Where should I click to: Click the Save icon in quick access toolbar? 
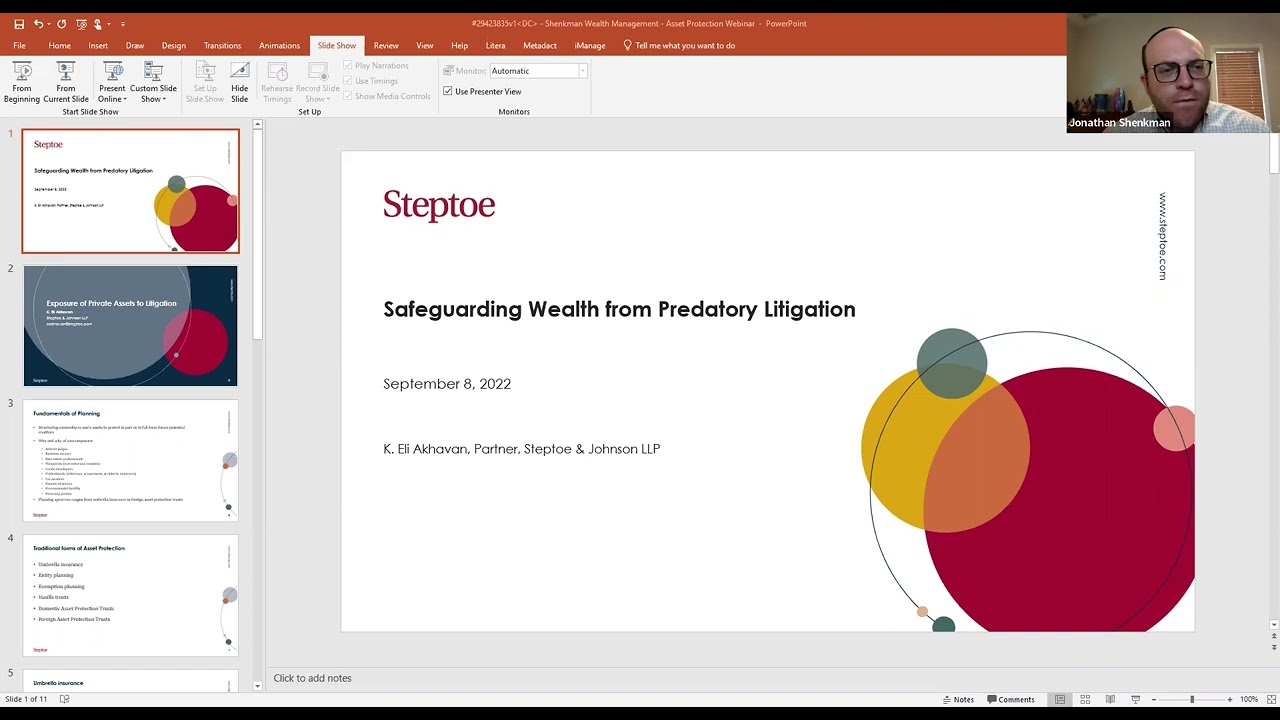(x=19, y=24)
